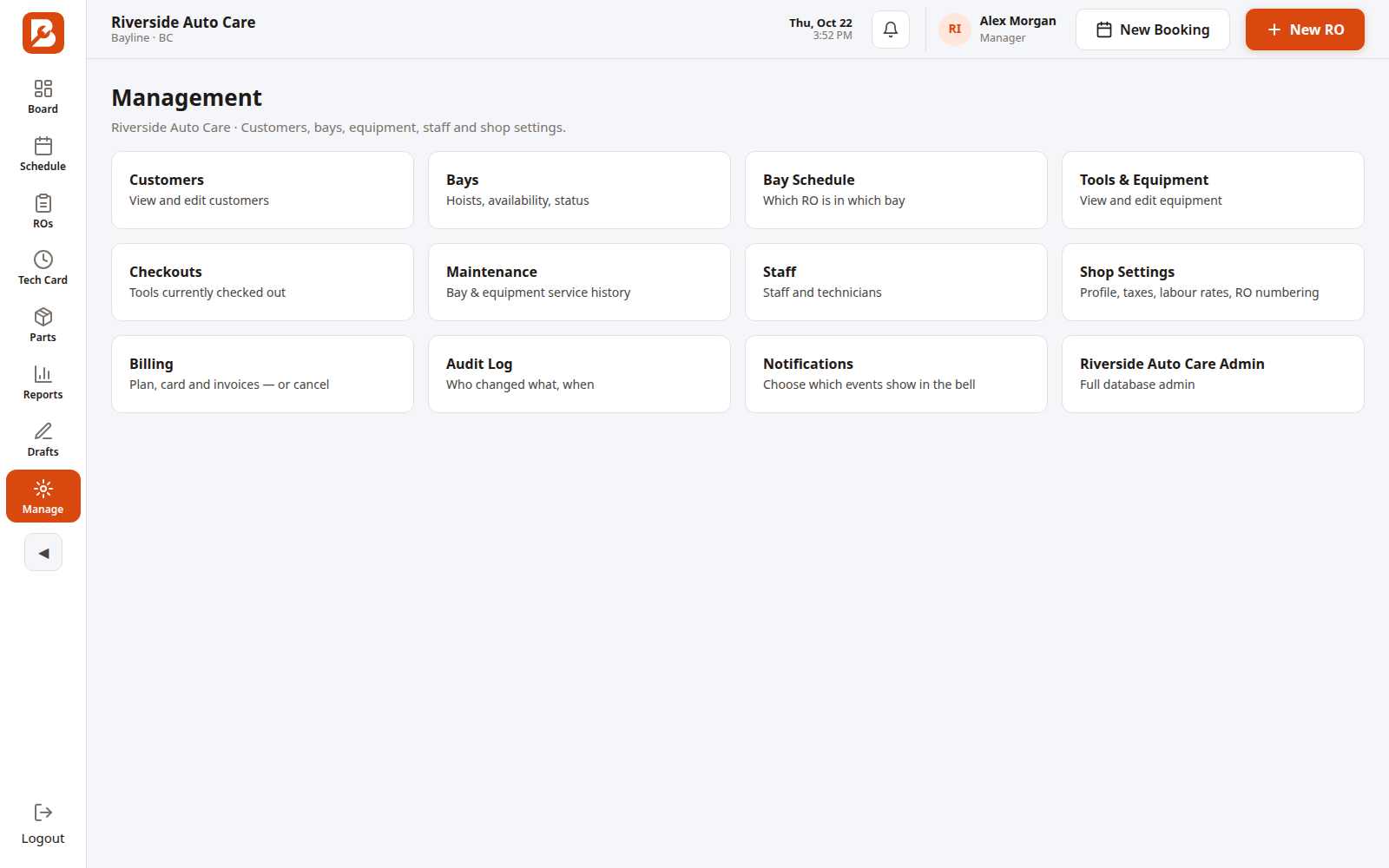The height and width of the screenshot is (868, 1389).
Task: Click the Logout icon
Action: pos(43,812)
